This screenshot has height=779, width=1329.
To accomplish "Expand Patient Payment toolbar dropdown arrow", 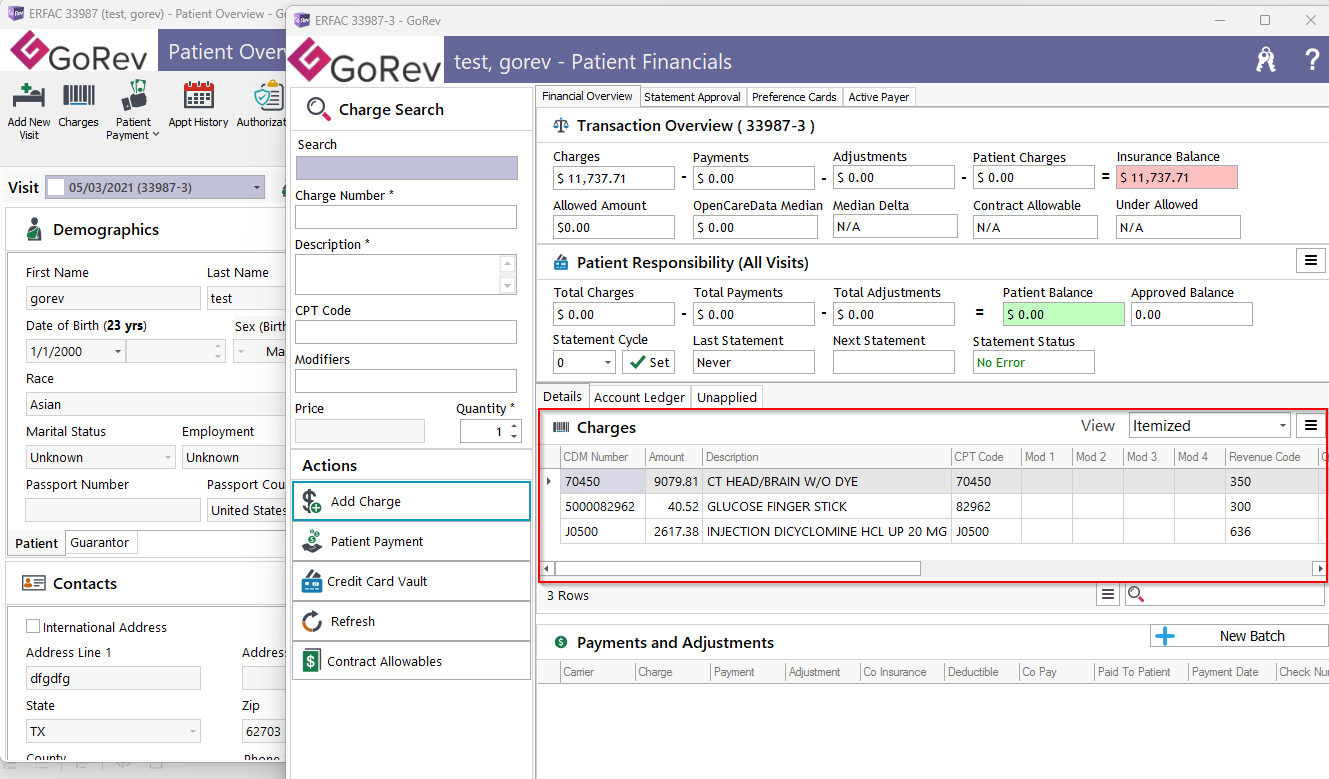I will (x=156, y=136).
